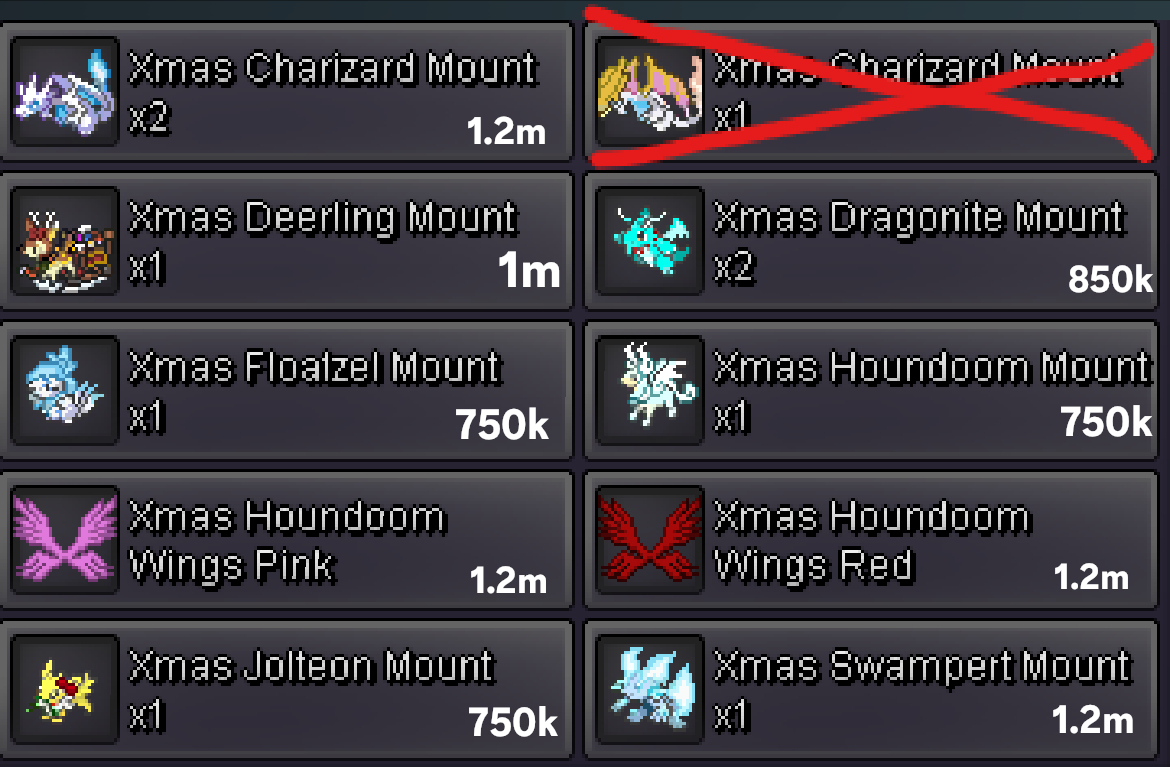Choose the white Xmas Houndoom Mount icon
The width and height of the screenshot is (1170, 767).
tap(650, 389)
